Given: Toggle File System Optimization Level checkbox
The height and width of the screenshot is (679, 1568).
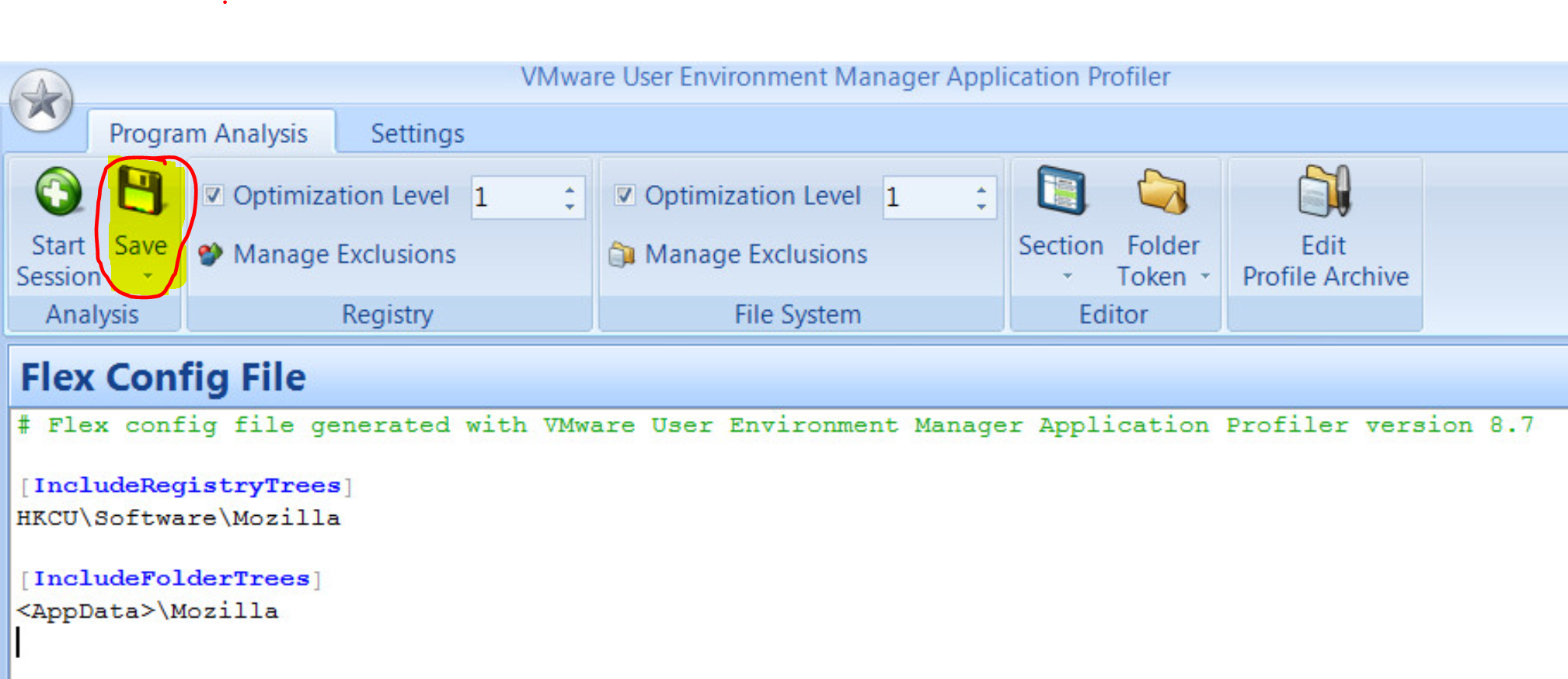Looking at the screenshot, I should click(625, 194).
